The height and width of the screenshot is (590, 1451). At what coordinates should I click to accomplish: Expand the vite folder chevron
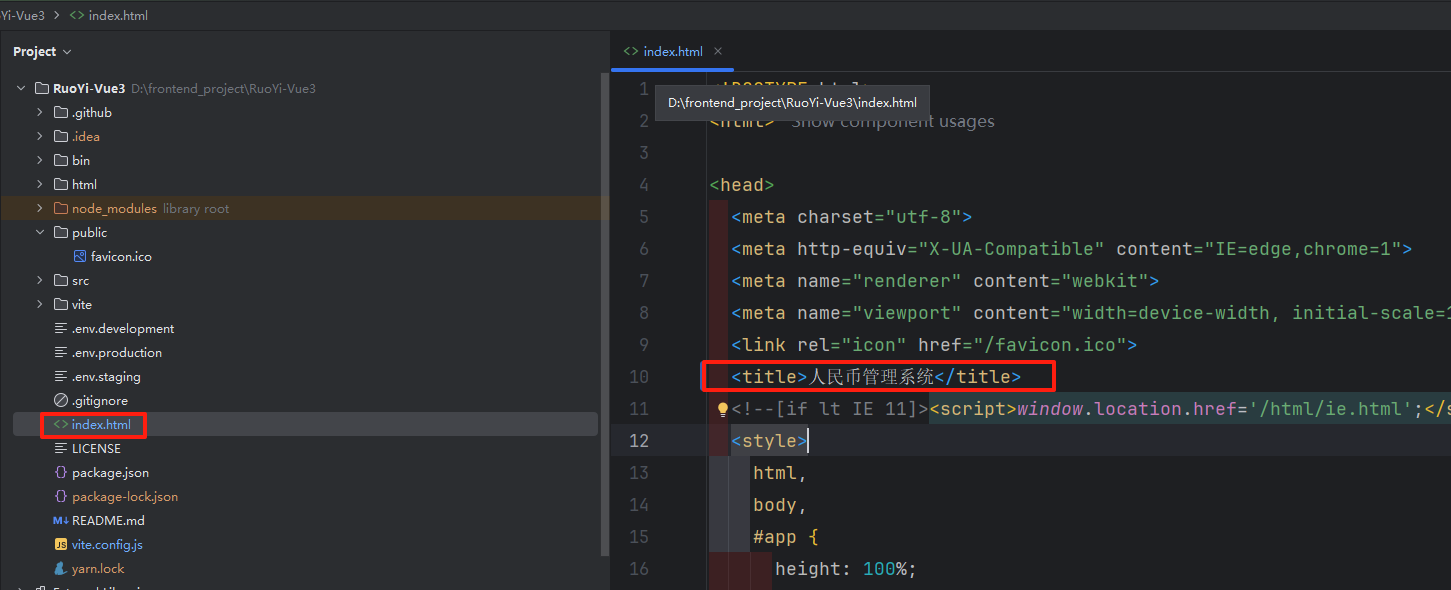(40, 305)
